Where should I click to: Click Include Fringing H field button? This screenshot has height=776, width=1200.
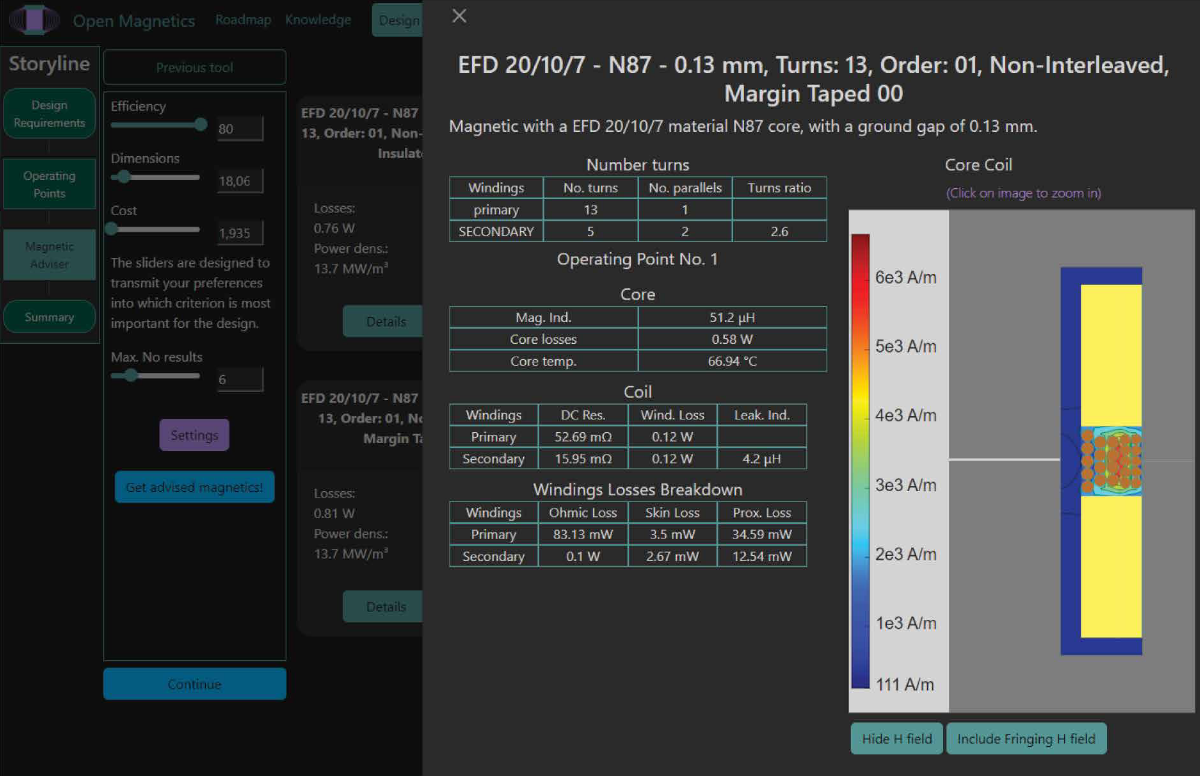click(1026, 739)
